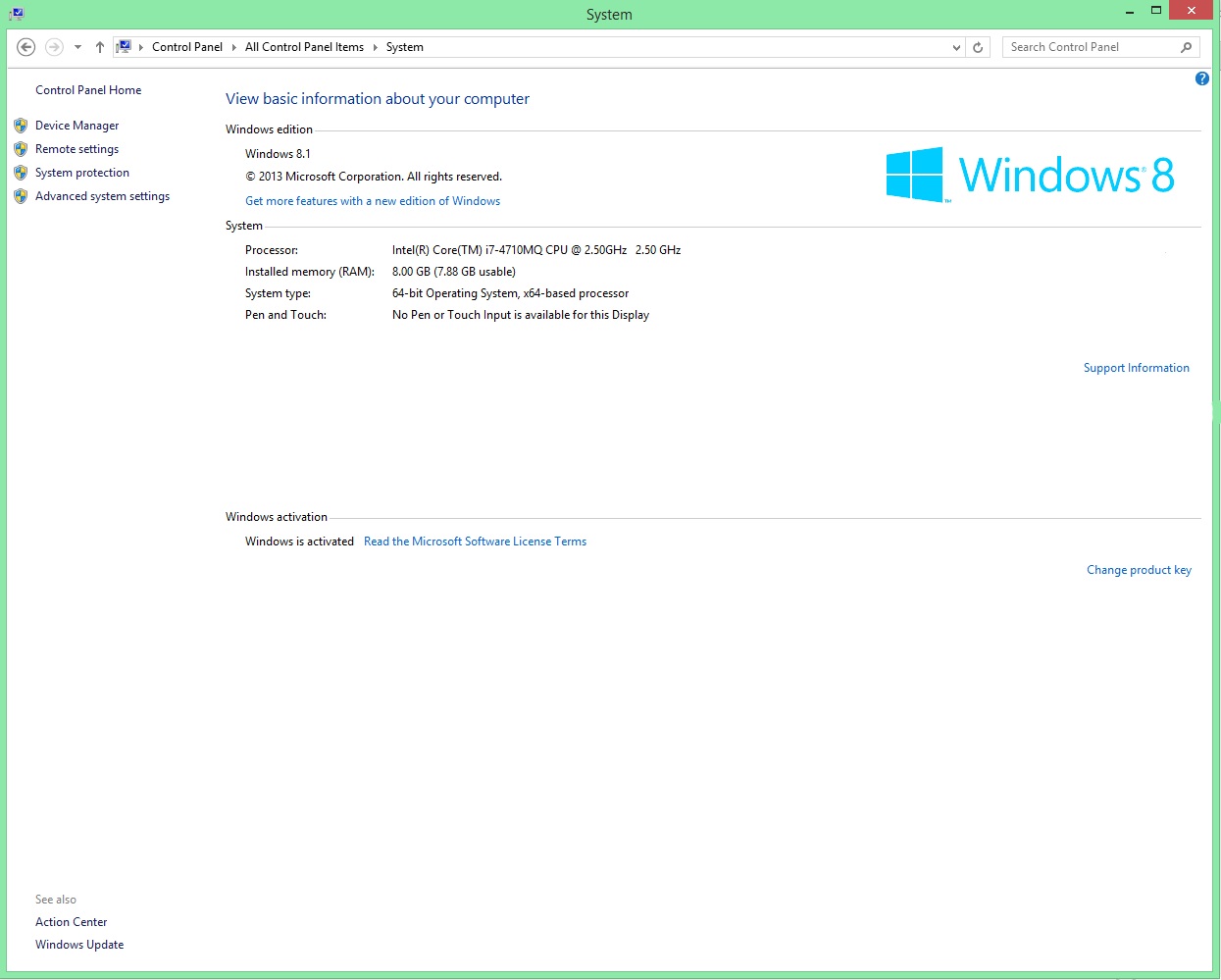Open Action Center under See also
The height and width of the screenshot is (980, 1221).
[x=72, y=922]
